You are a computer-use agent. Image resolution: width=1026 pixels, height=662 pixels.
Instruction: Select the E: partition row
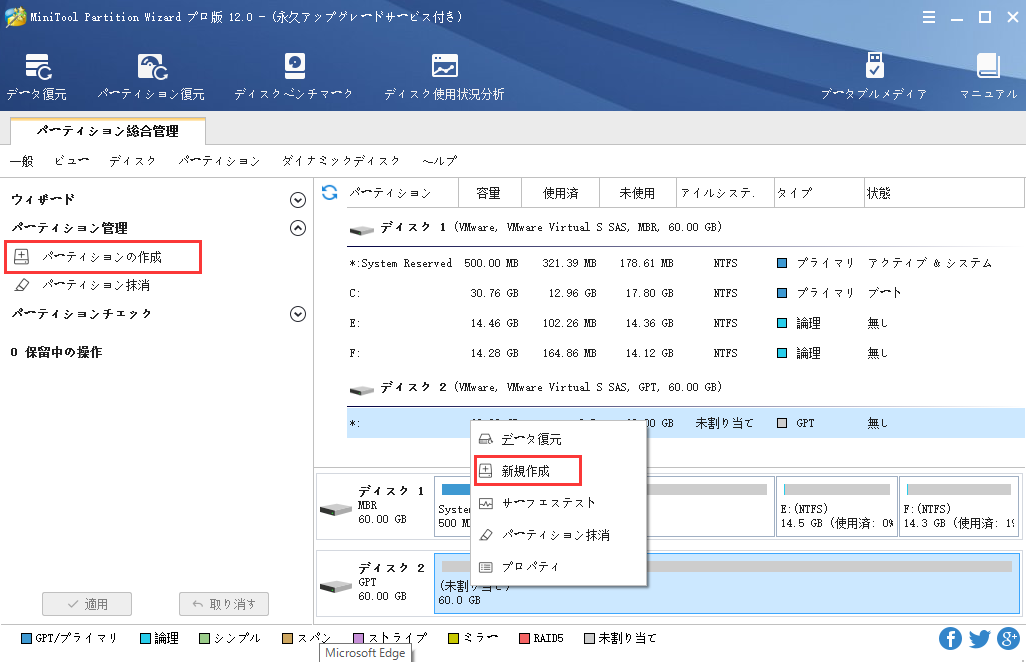pos(685,323)
